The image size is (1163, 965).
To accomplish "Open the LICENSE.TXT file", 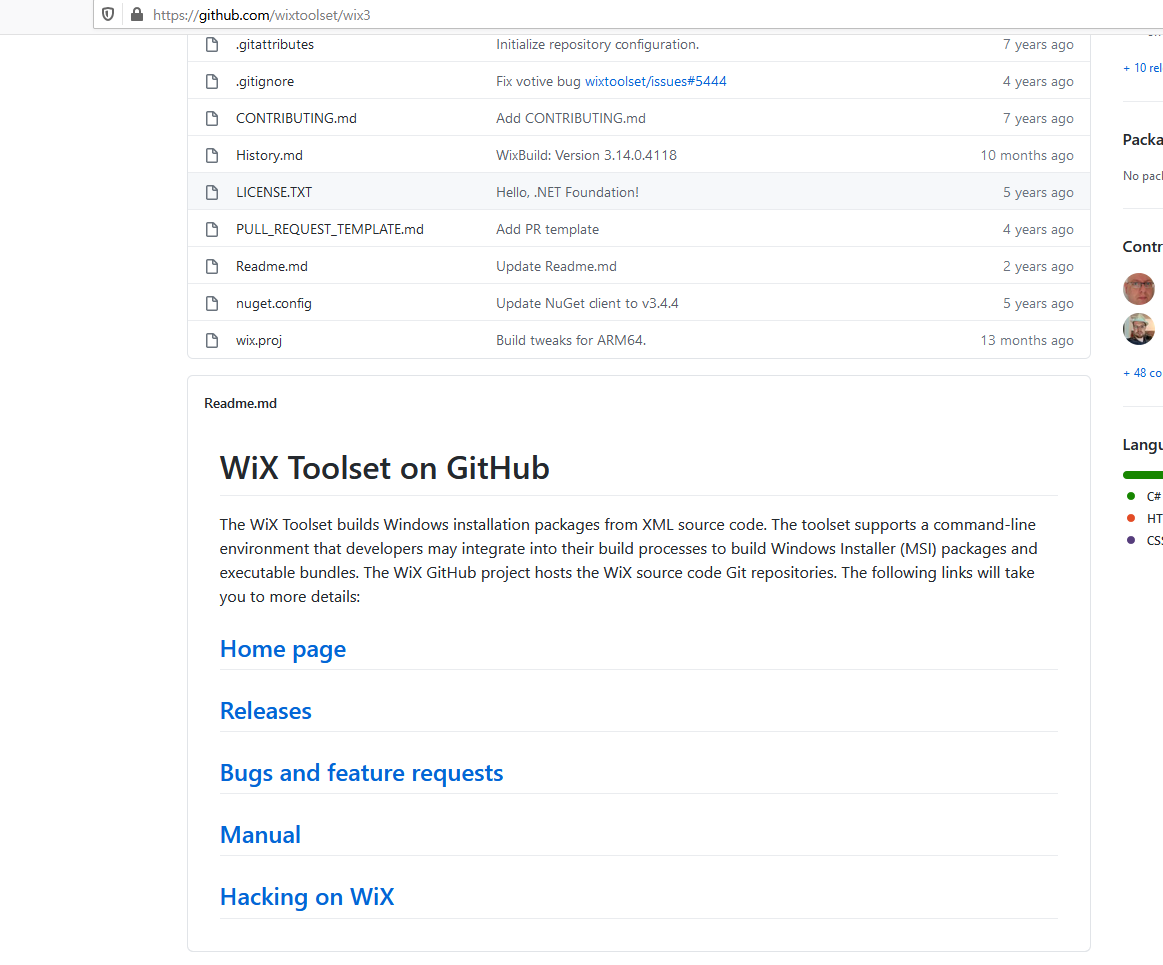I will (274, 193).
